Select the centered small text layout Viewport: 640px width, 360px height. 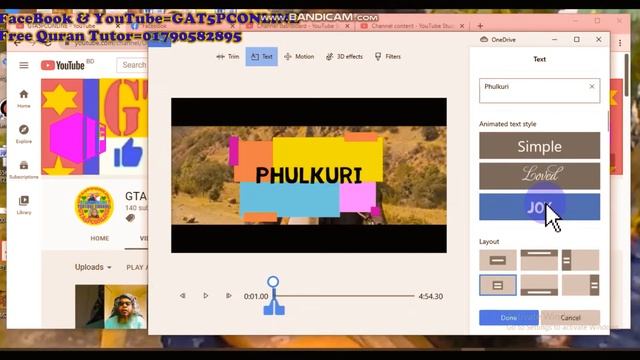tap(498, 260)
